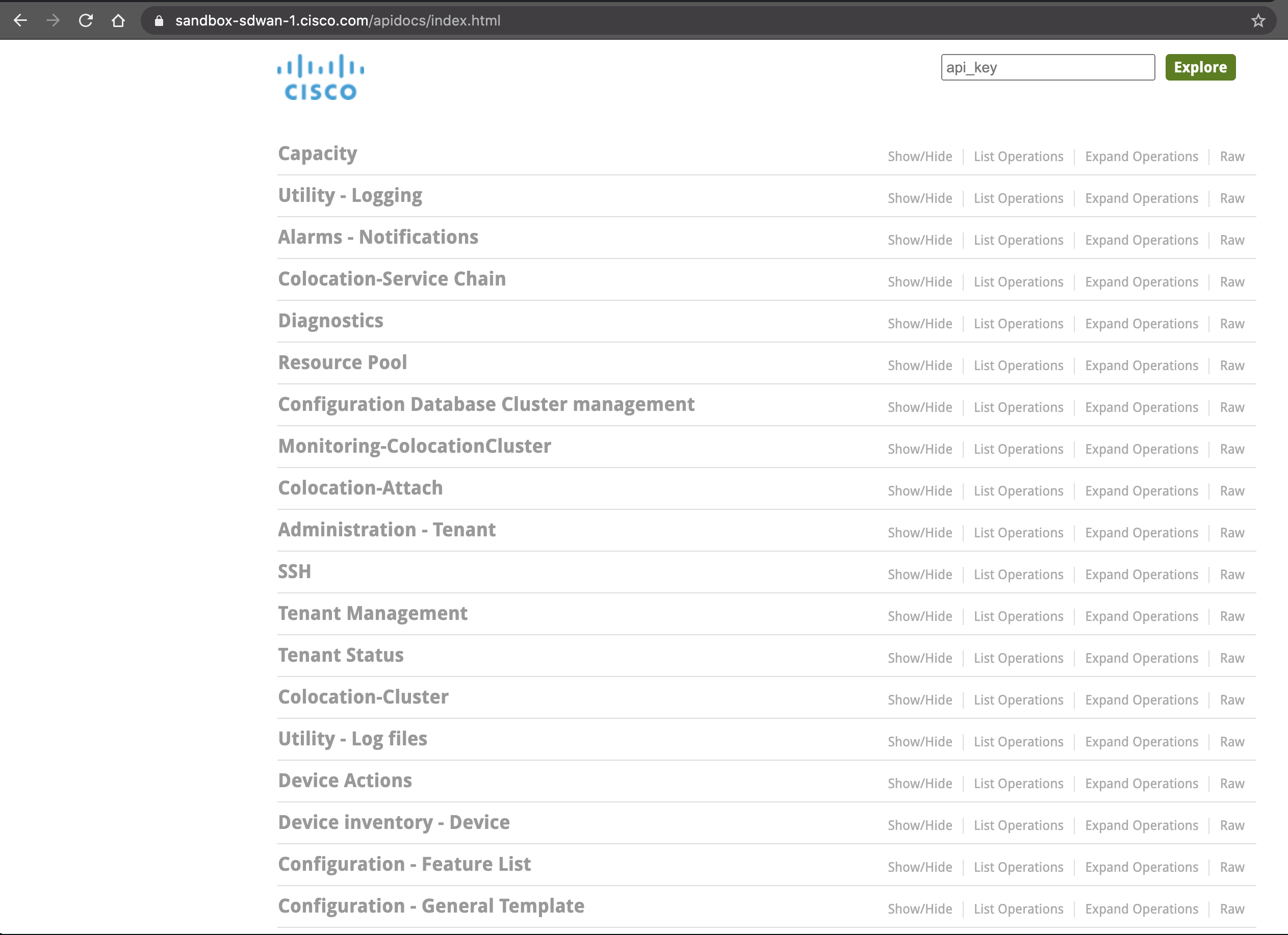This screenshot has width=1288, height=935.
Task: List Operations for Resource Pool
Action: tap(1018, 366)
